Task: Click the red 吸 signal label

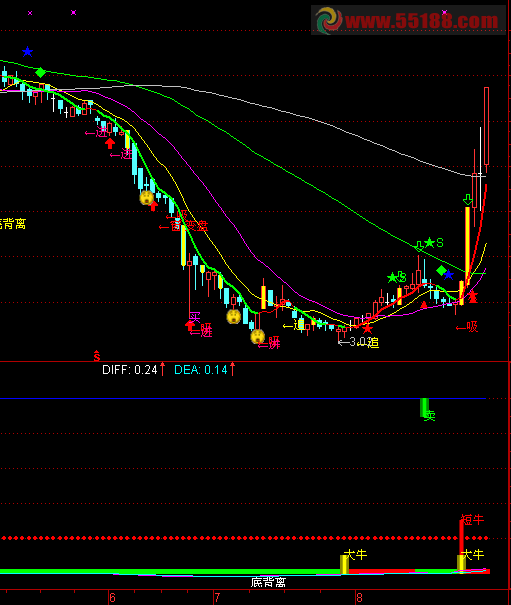Action: 467,327
